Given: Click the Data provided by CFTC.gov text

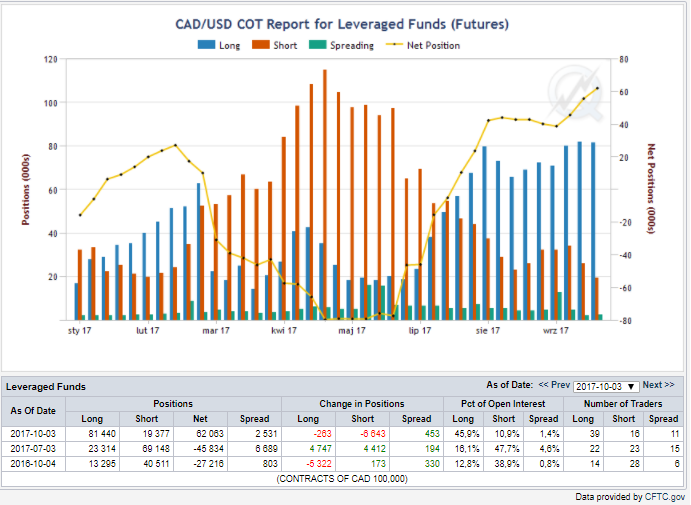Looking at the screenshot, I should click(630, 497).
